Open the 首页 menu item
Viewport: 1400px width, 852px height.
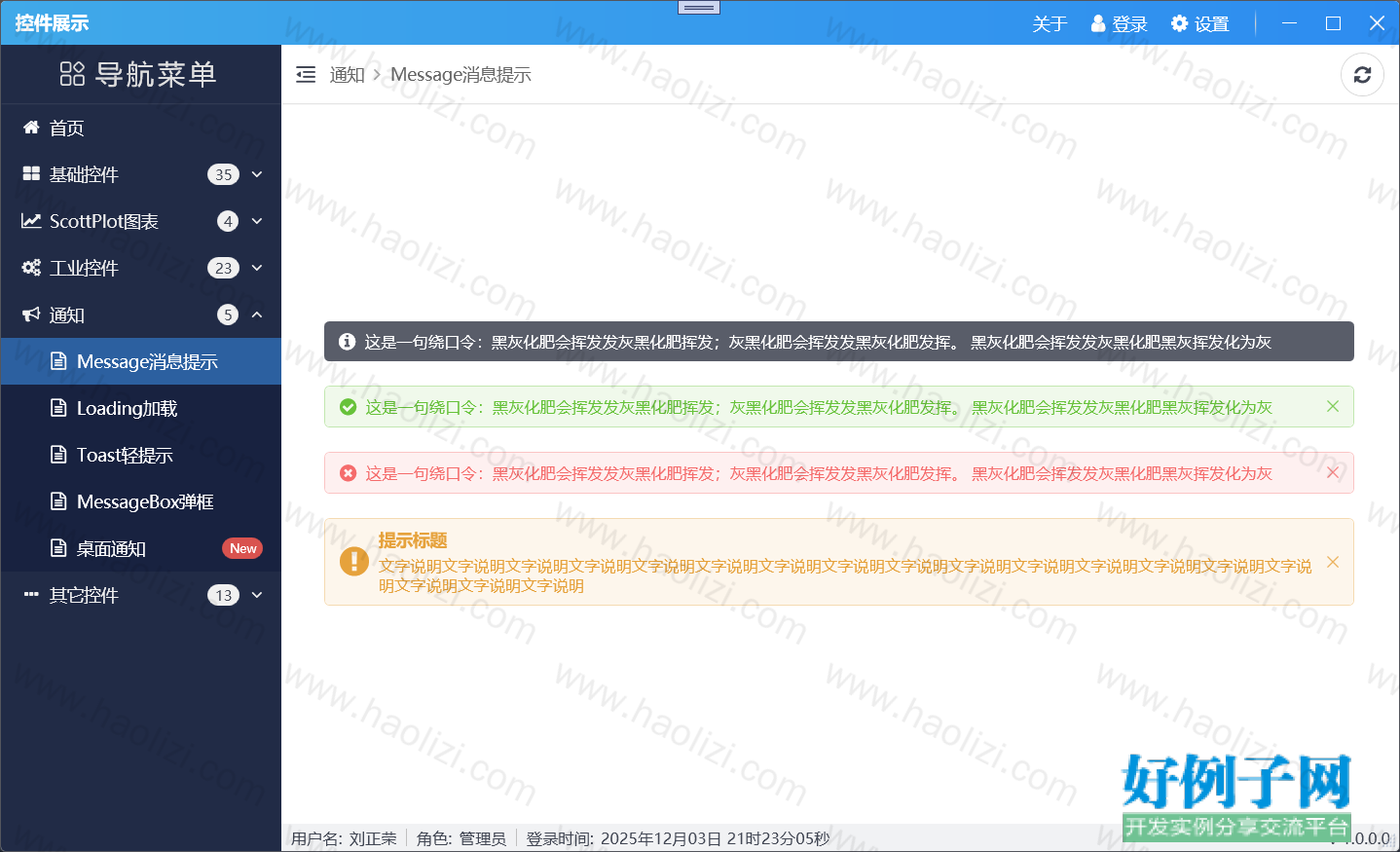point(141,128)
